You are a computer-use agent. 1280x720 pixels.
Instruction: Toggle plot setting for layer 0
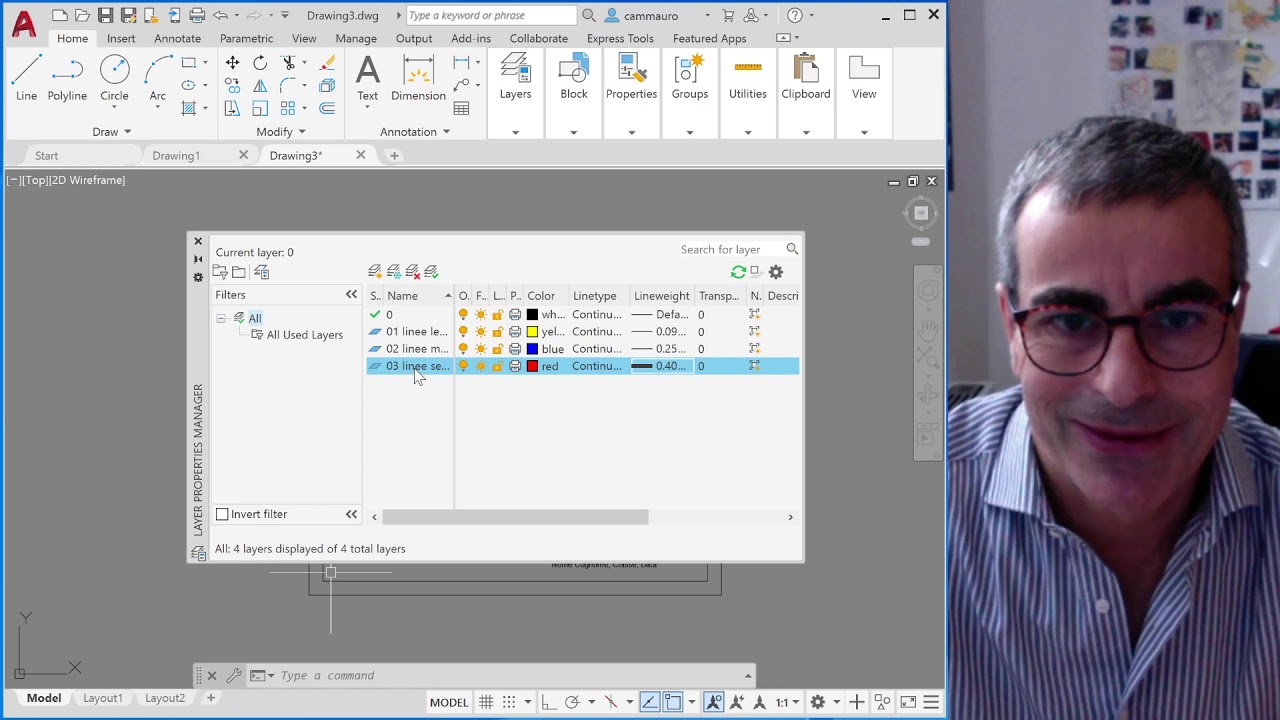coord(515,315)
